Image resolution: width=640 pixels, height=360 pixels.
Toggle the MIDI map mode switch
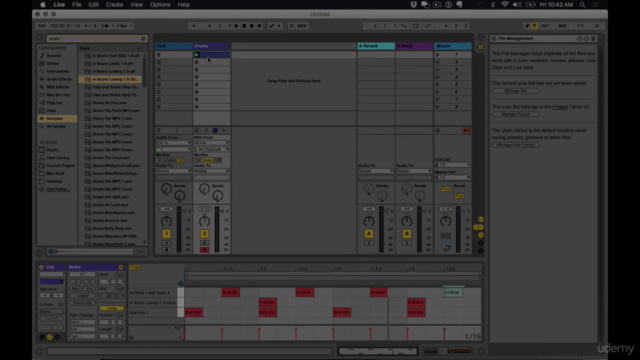(x=562, y=26)
